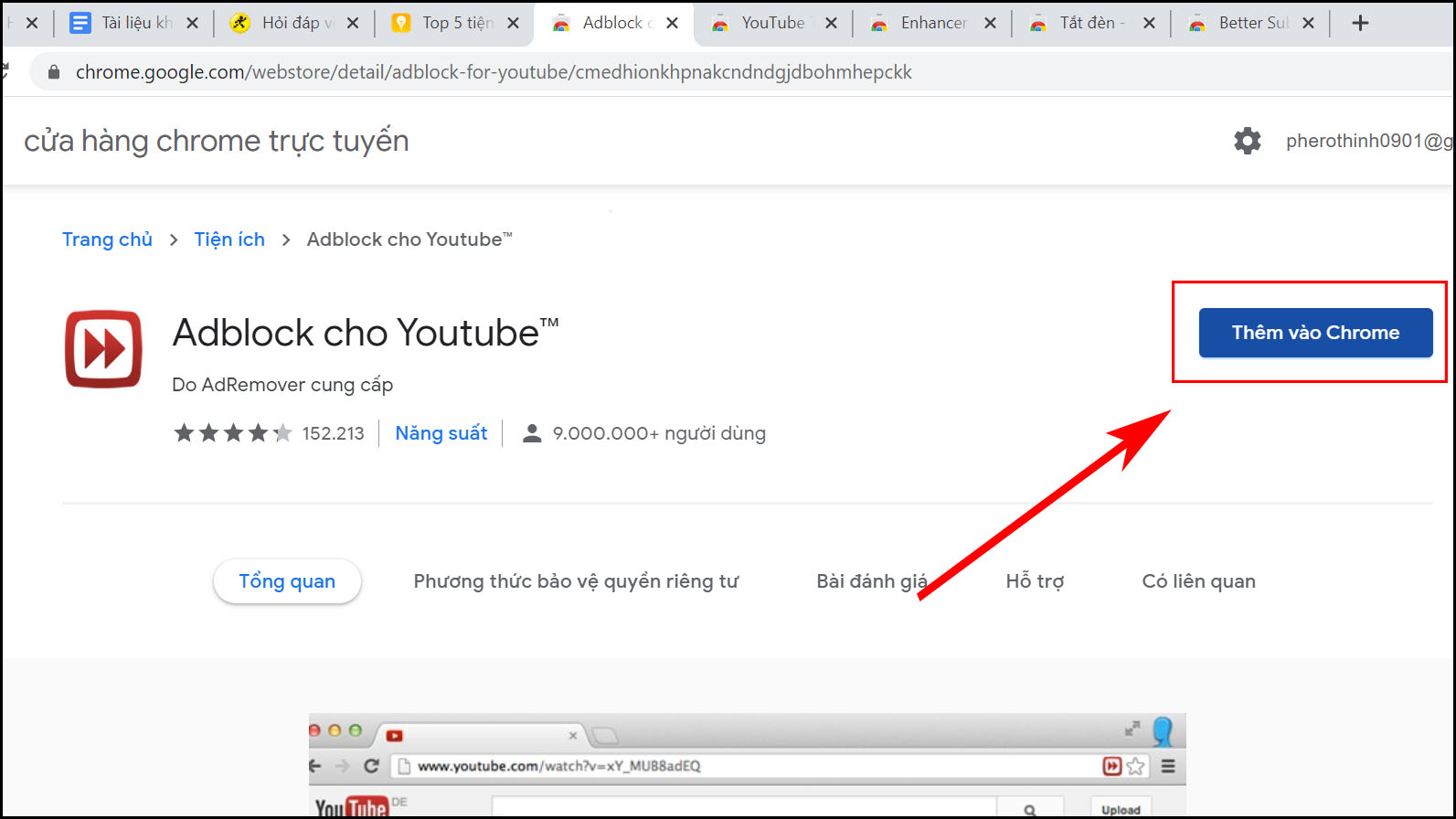
Task: Switch to the Top 5 tiện browser tab
Action: [x=457, y=23]
